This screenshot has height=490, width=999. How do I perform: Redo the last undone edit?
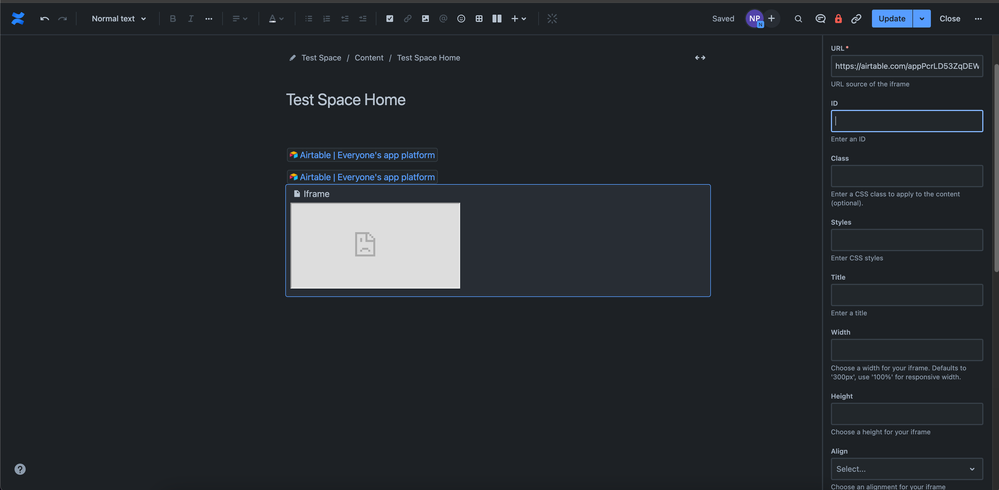[62, 18]
